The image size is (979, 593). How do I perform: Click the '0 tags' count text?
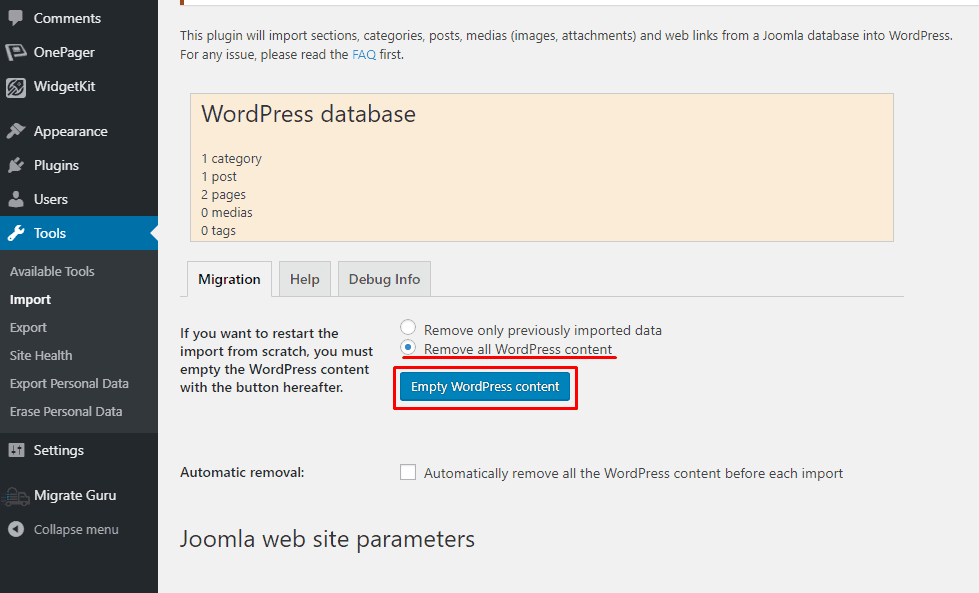[x=218, y=231]
